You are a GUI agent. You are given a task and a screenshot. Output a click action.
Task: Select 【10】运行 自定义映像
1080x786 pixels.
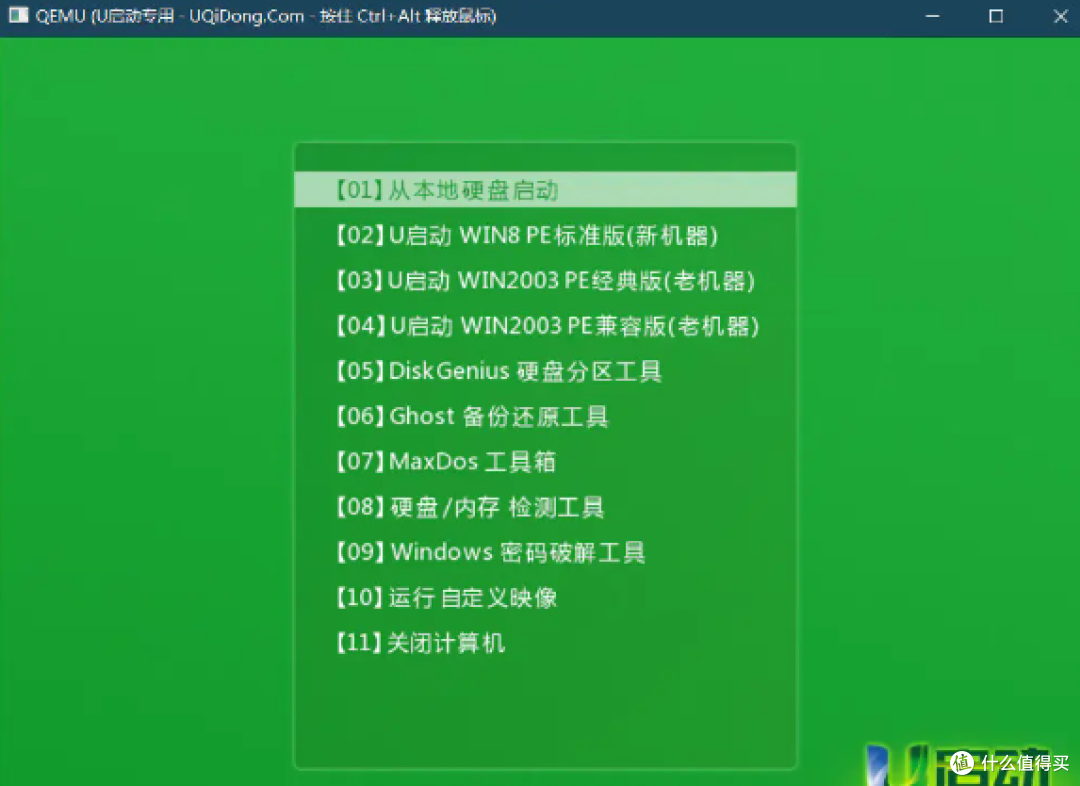pyautogui.click(x=445, y=597)
